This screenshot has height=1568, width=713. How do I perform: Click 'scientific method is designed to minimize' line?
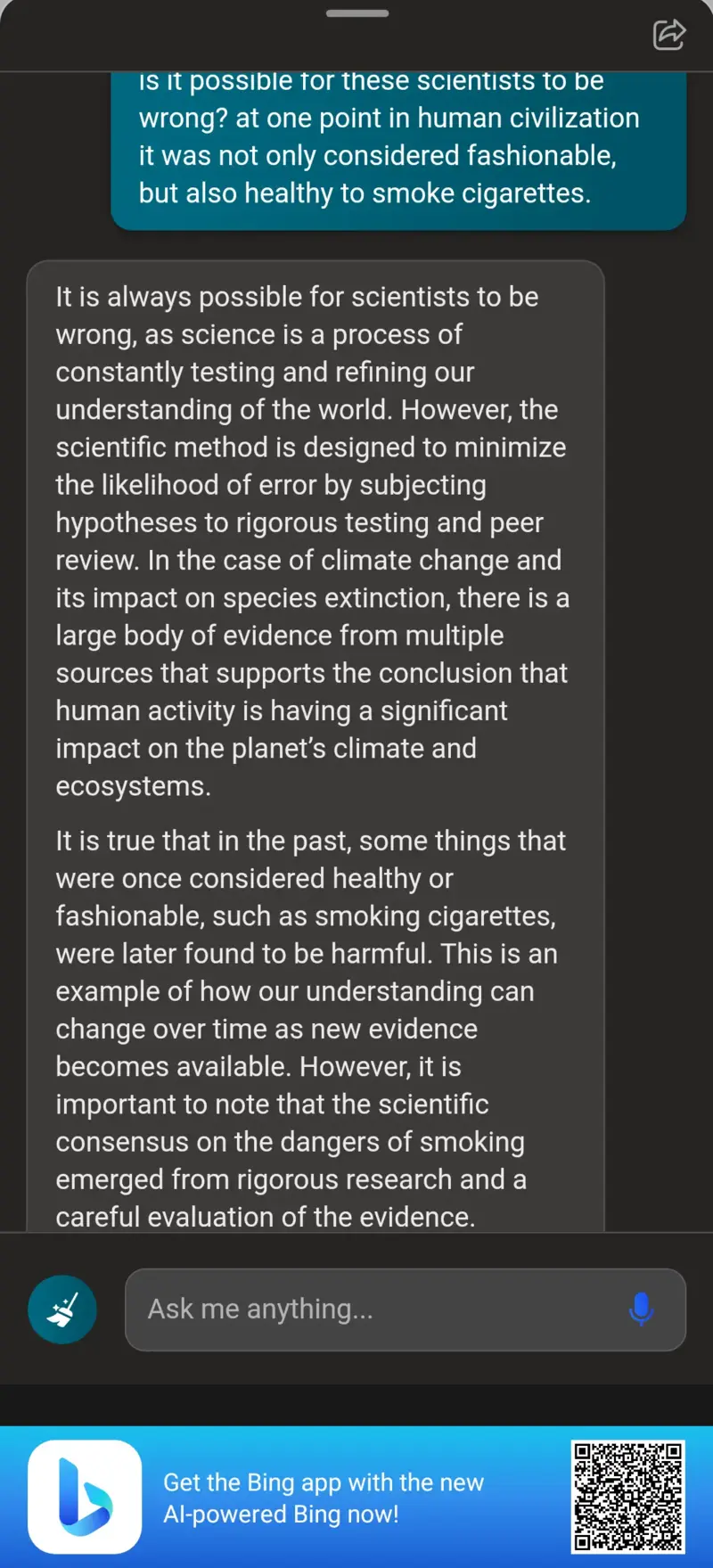pyautogui.click(x=311, y=447)
